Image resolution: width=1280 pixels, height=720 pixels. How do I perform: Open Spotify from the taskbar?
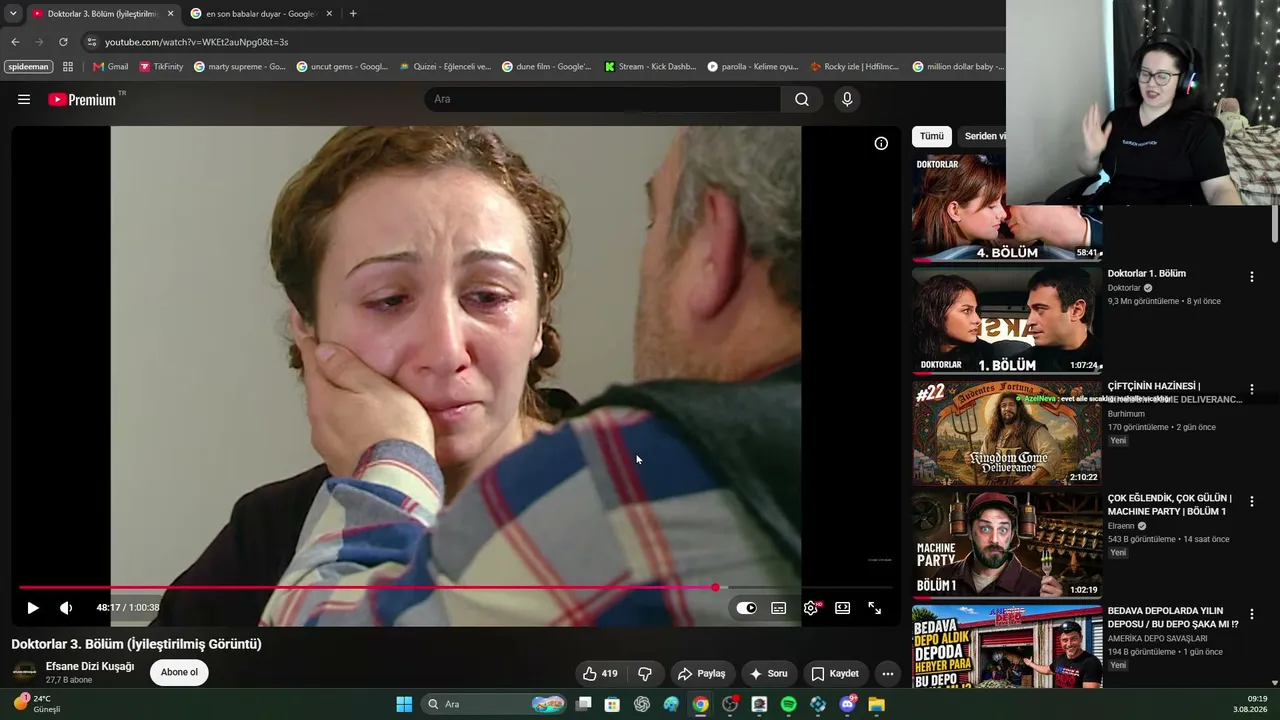click(788, 704)
